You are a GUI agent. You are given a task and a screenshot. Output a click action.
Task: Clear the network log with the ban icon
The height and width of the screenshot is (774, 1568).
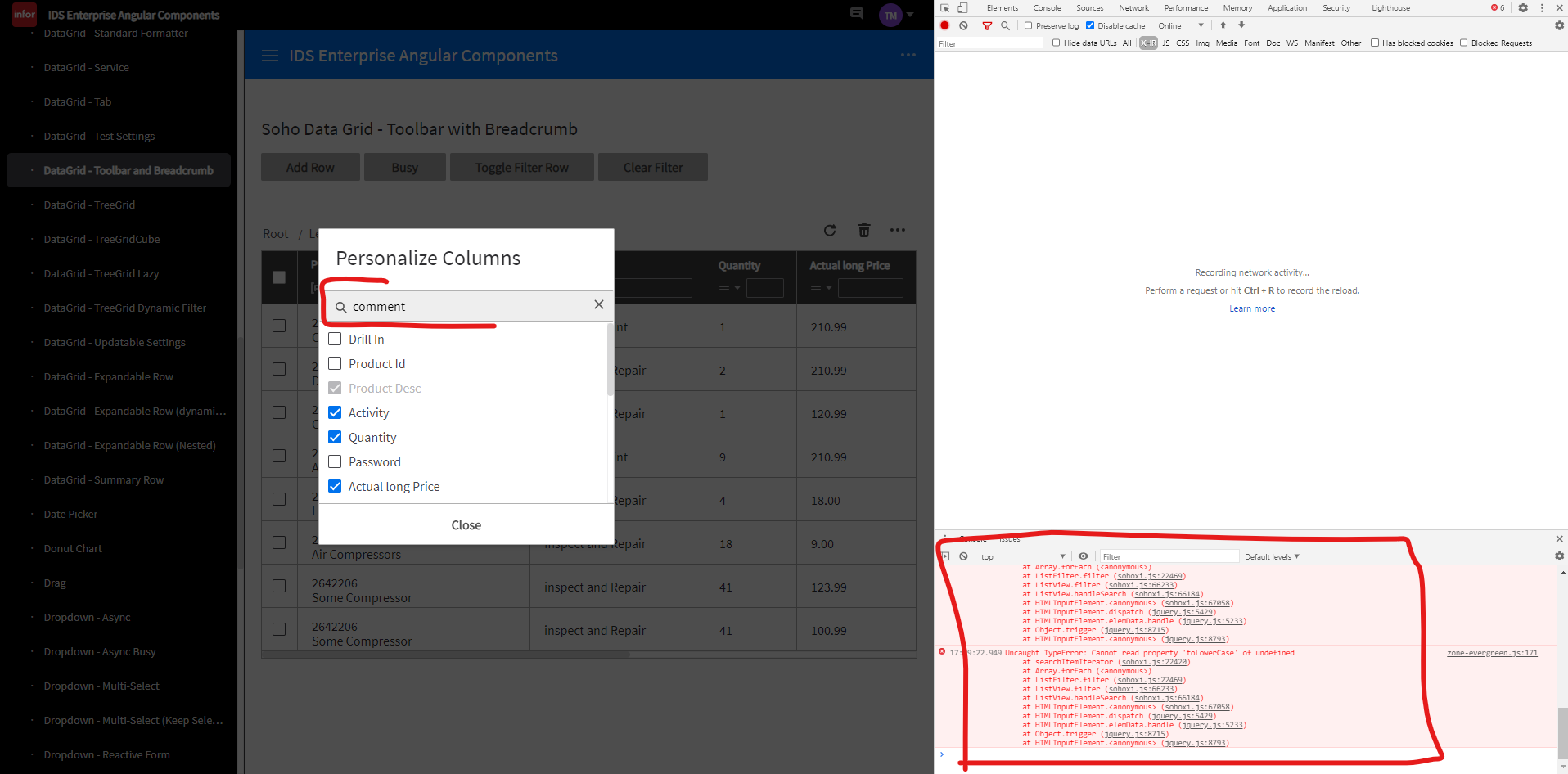click(964, 25)
